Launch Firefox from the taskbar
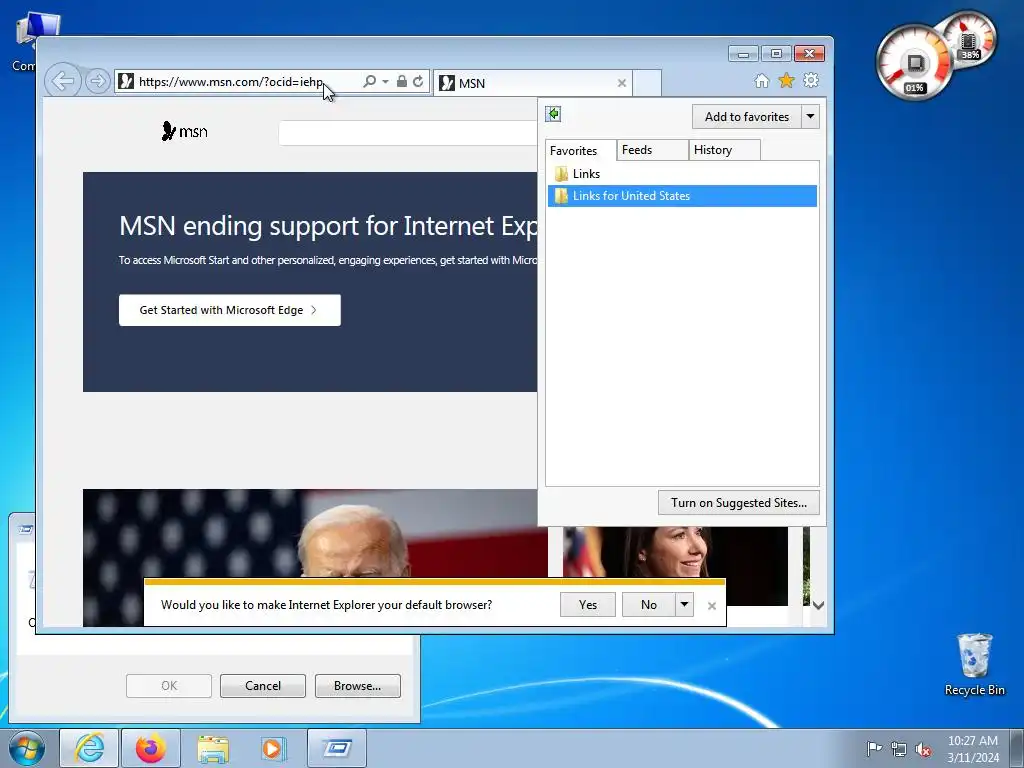 [151, 748]
